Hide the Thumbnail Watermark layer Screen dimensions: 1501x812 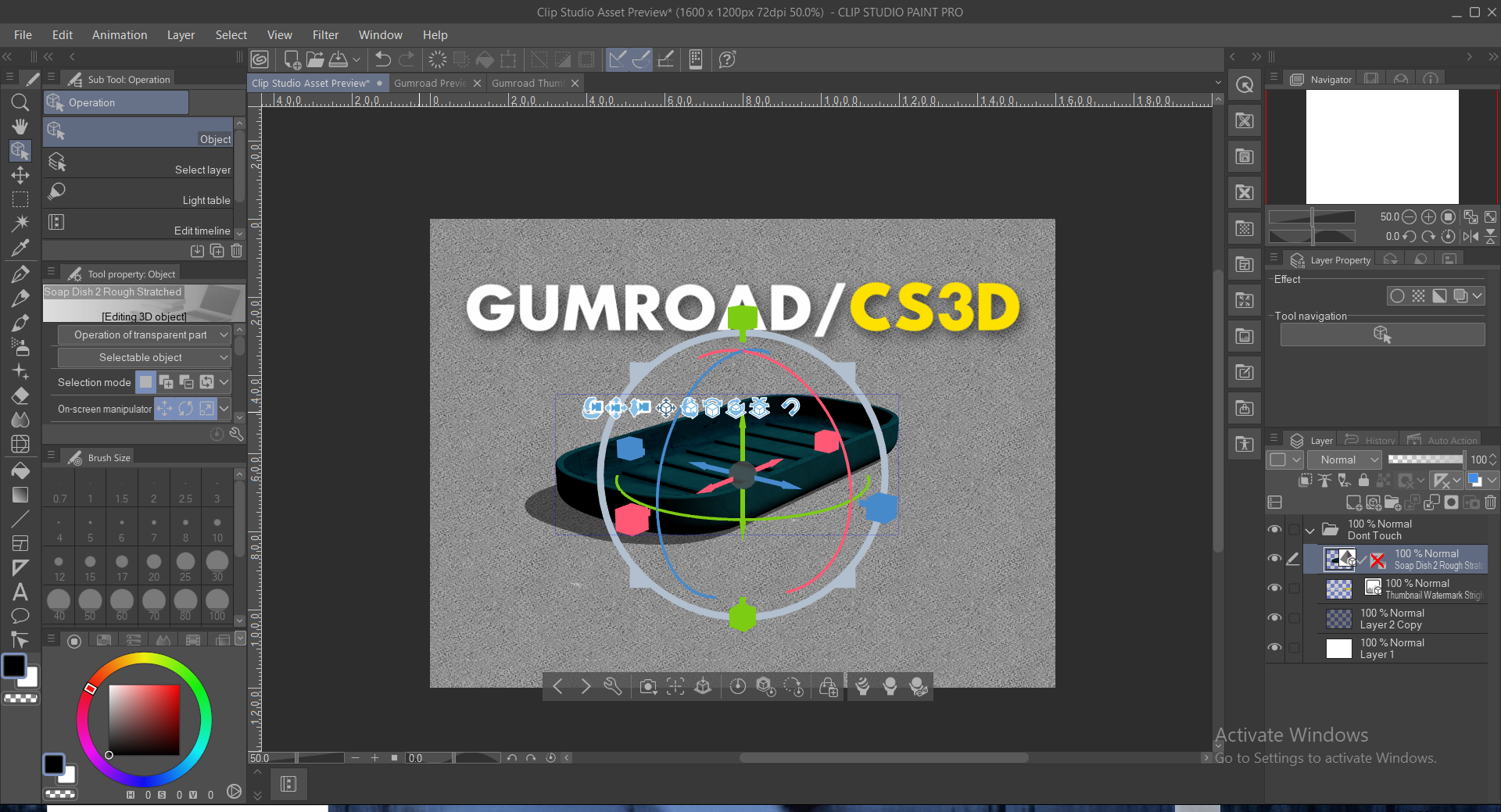coord(1274,588)
